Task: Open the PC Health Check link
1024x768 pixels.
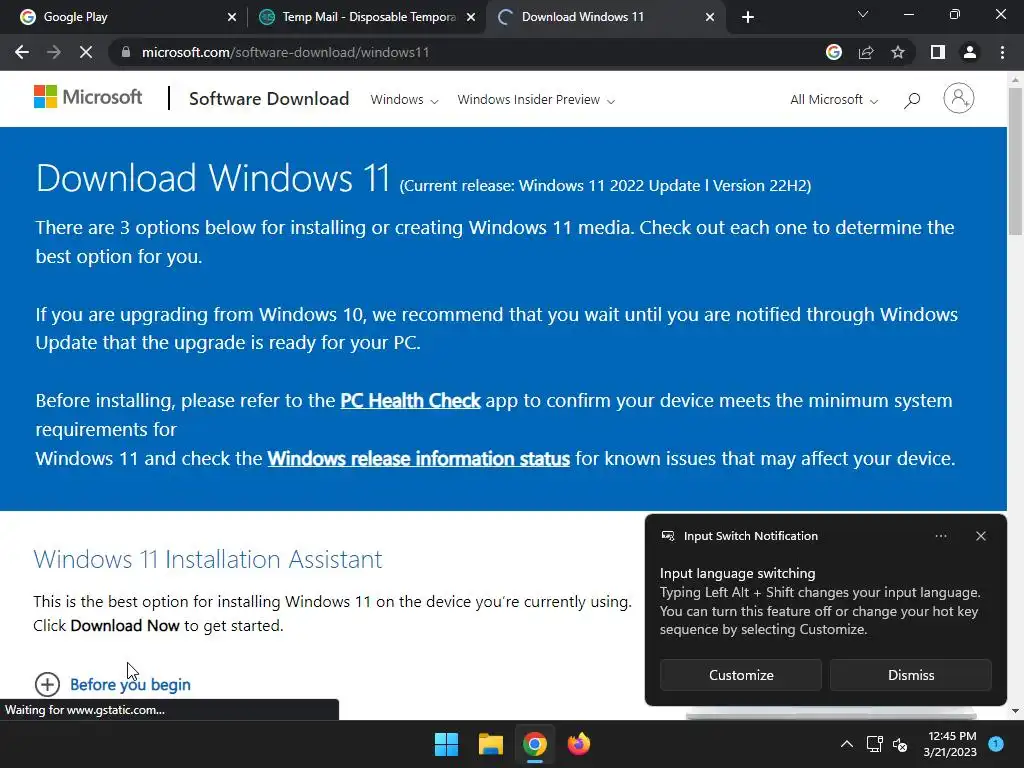Action: point(410,400)
